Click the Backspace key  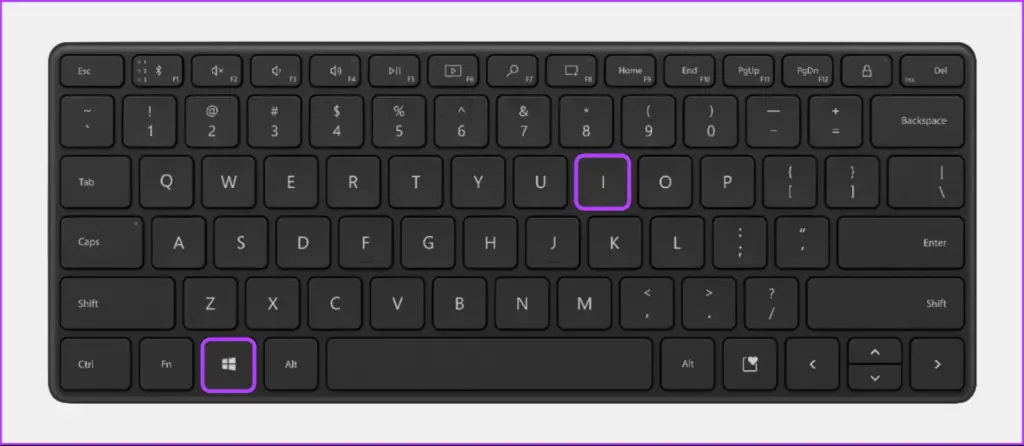[918, 121]
